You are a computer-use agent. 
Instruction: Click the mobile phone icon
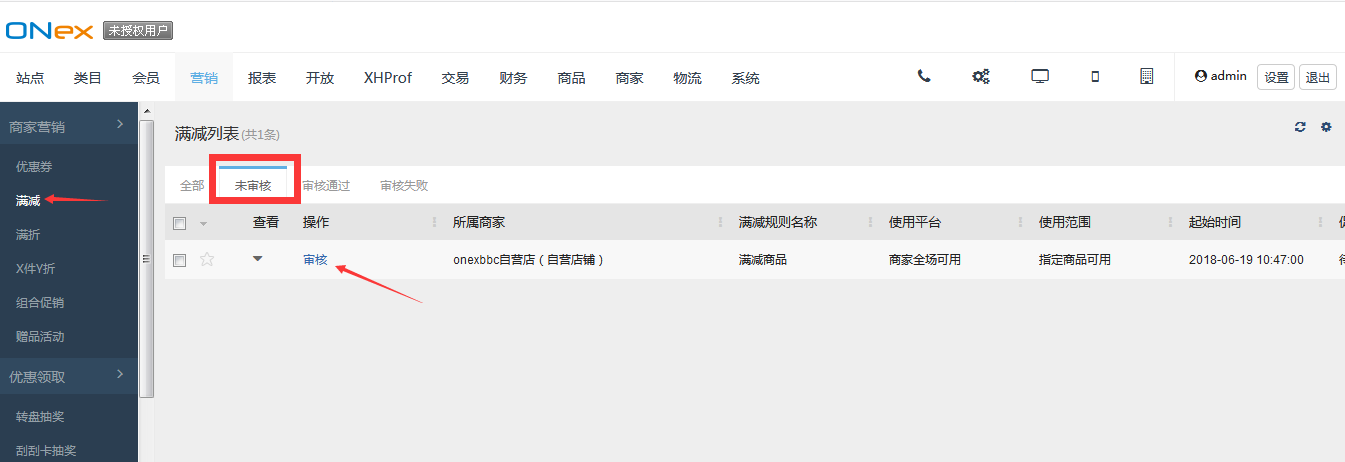coord(1095,76)
